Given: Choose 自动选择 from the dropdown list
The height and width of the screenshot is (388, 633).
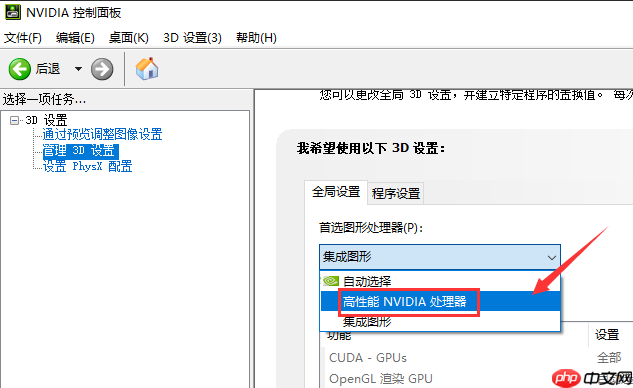Looking at the screenshot, I should coord(440,281).
